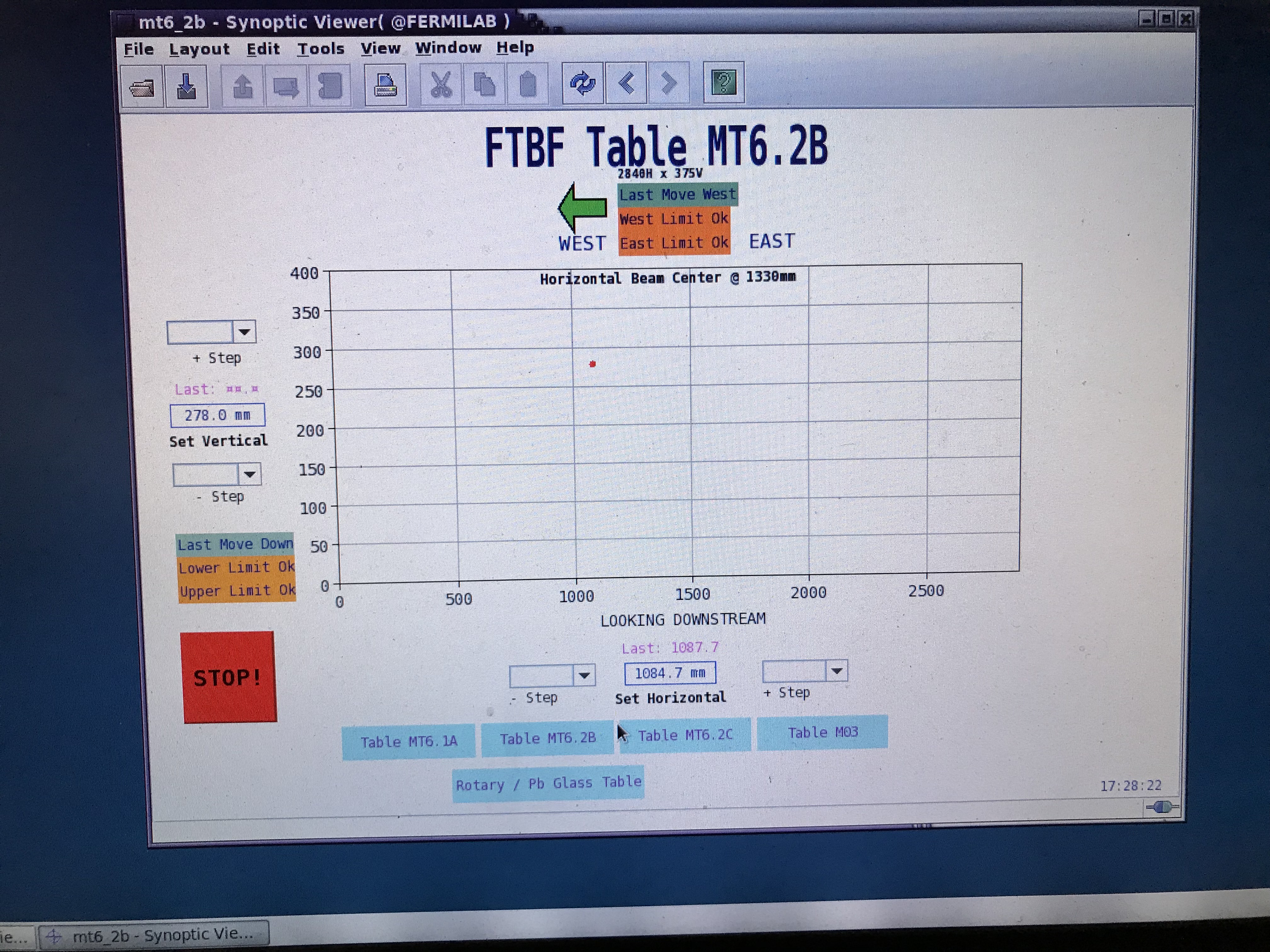Click the red table position marker on plot

click(x=592, y=364)
